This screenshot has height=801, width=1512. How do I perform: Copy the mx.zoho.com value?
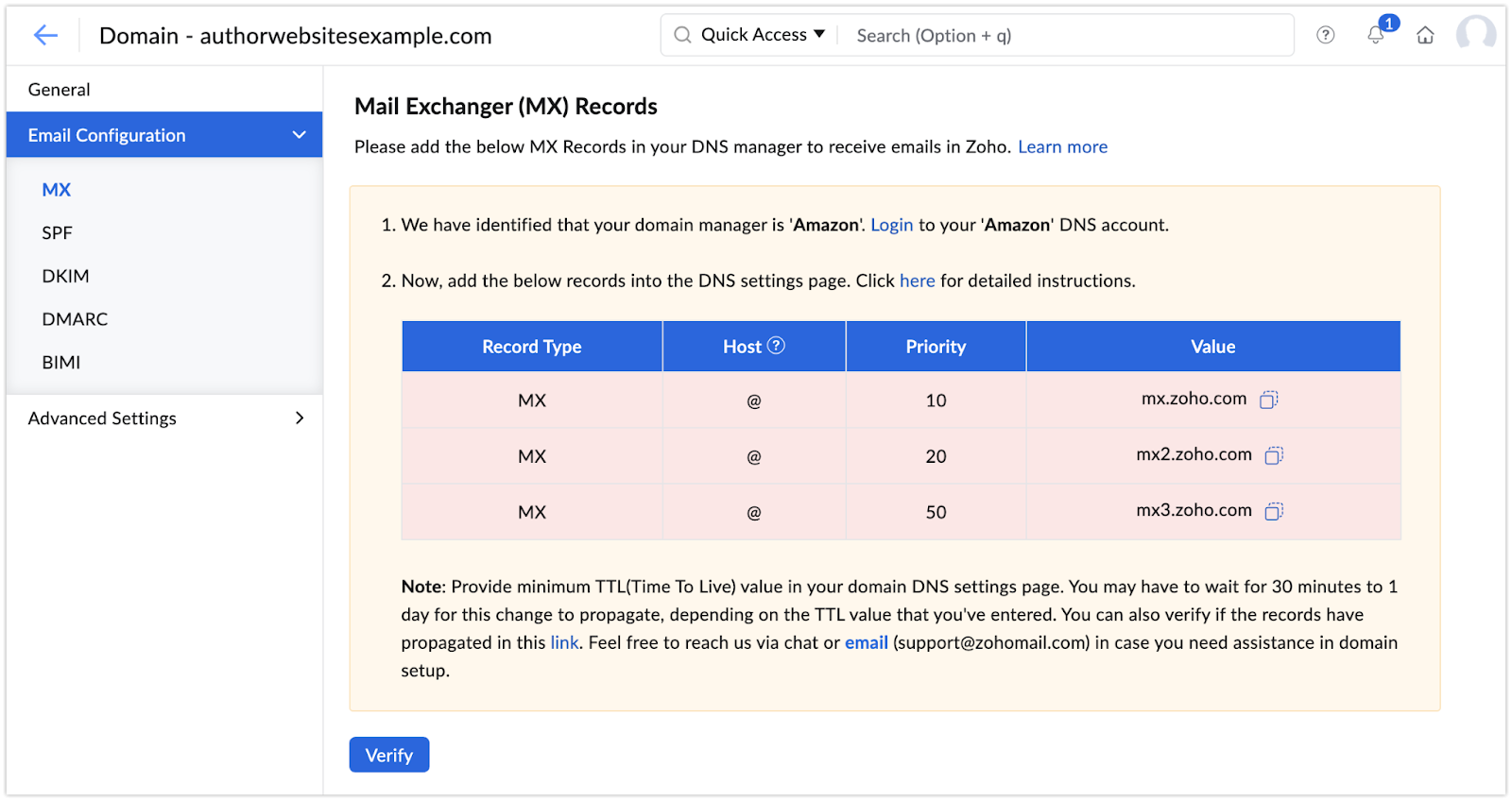pos(1269,400)
